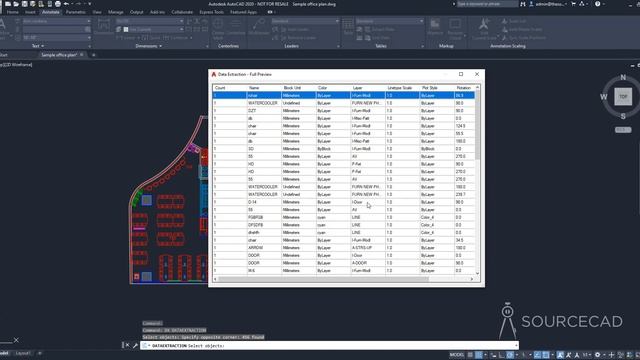Toggle snap mode in status bar
640x360 pixels.
[x=478, y=355]
